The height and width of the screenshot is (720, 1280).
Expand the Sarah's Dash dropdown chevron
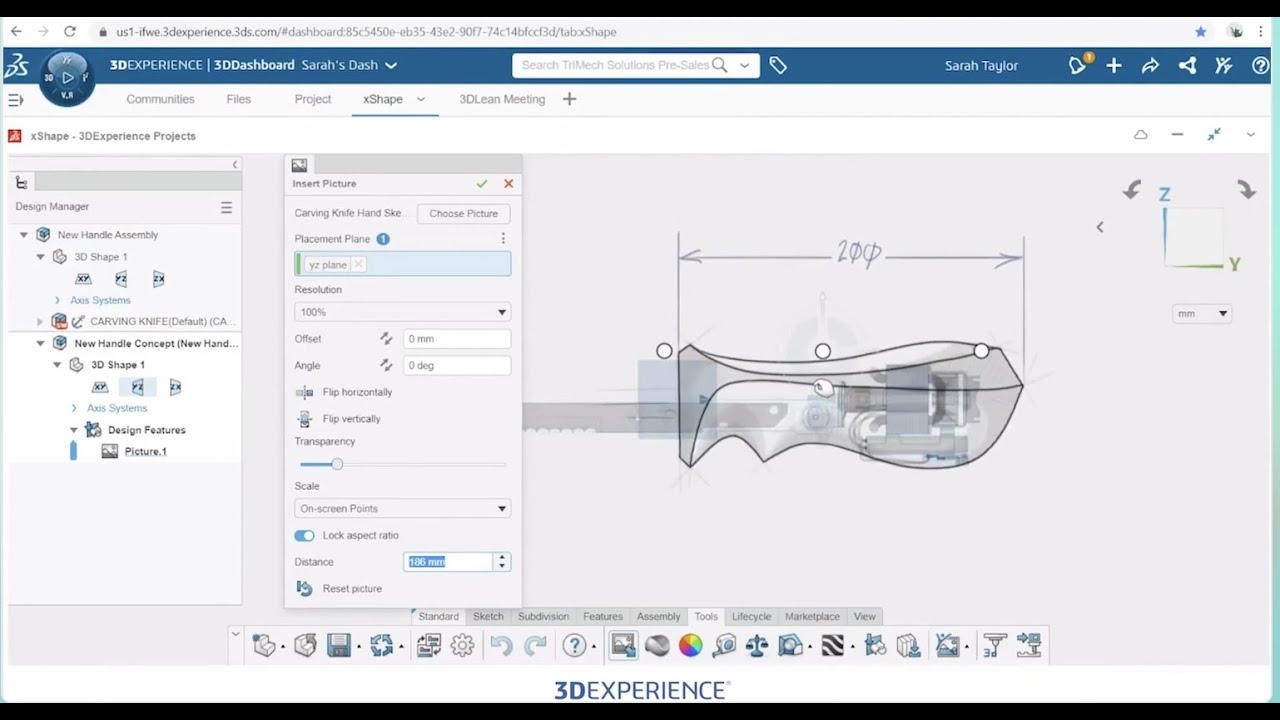391,65
